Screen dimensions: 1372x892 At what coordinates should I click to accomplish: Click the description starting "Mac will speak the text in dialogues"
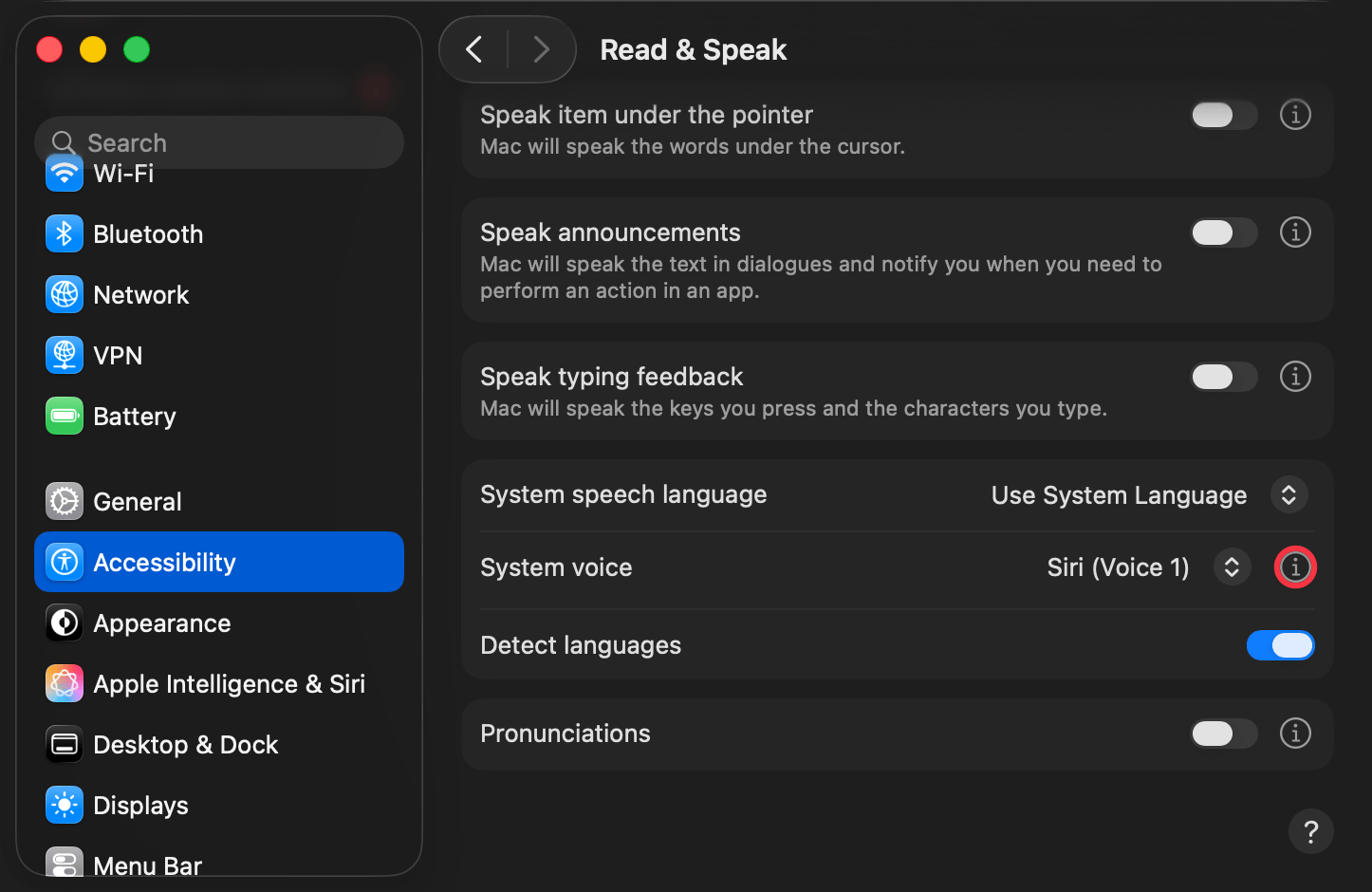coord(821,277)
